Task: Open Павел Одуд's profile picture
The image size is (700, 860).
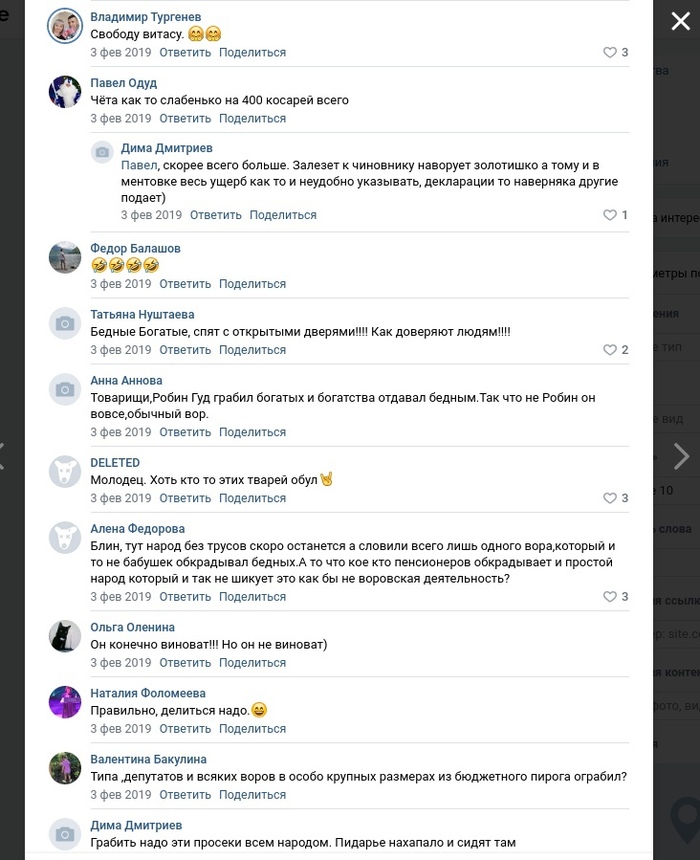Action: click(65, 92)
